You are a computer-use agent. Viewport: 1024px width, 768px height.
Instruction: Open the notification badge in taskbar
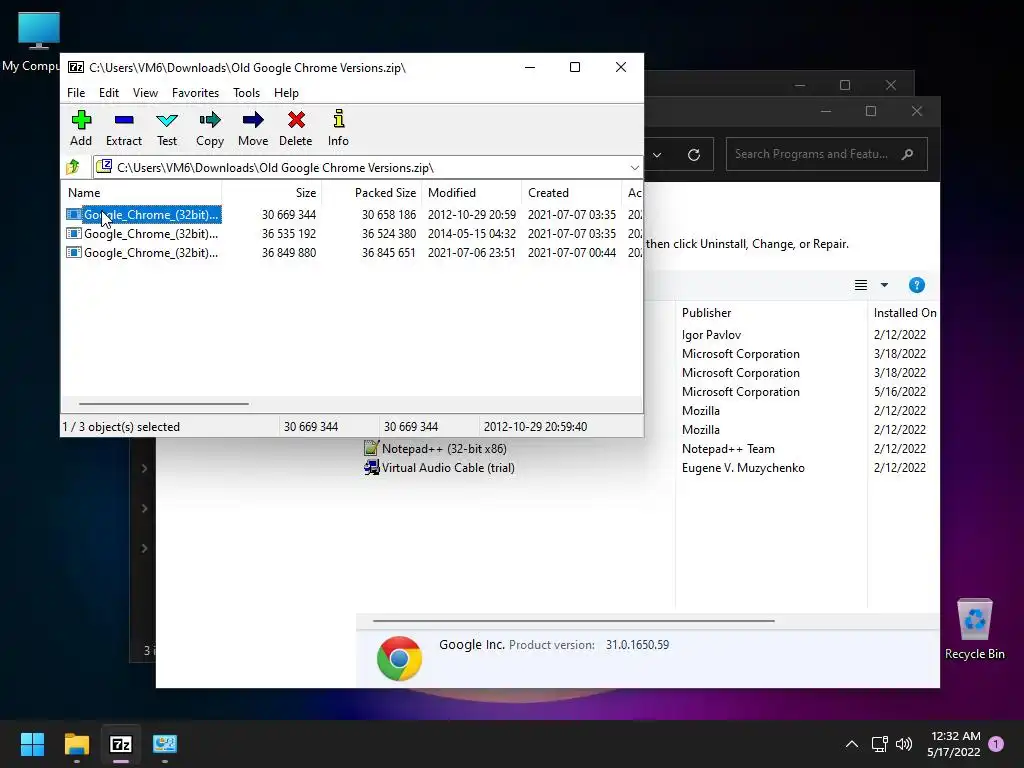tap(996, 744)
